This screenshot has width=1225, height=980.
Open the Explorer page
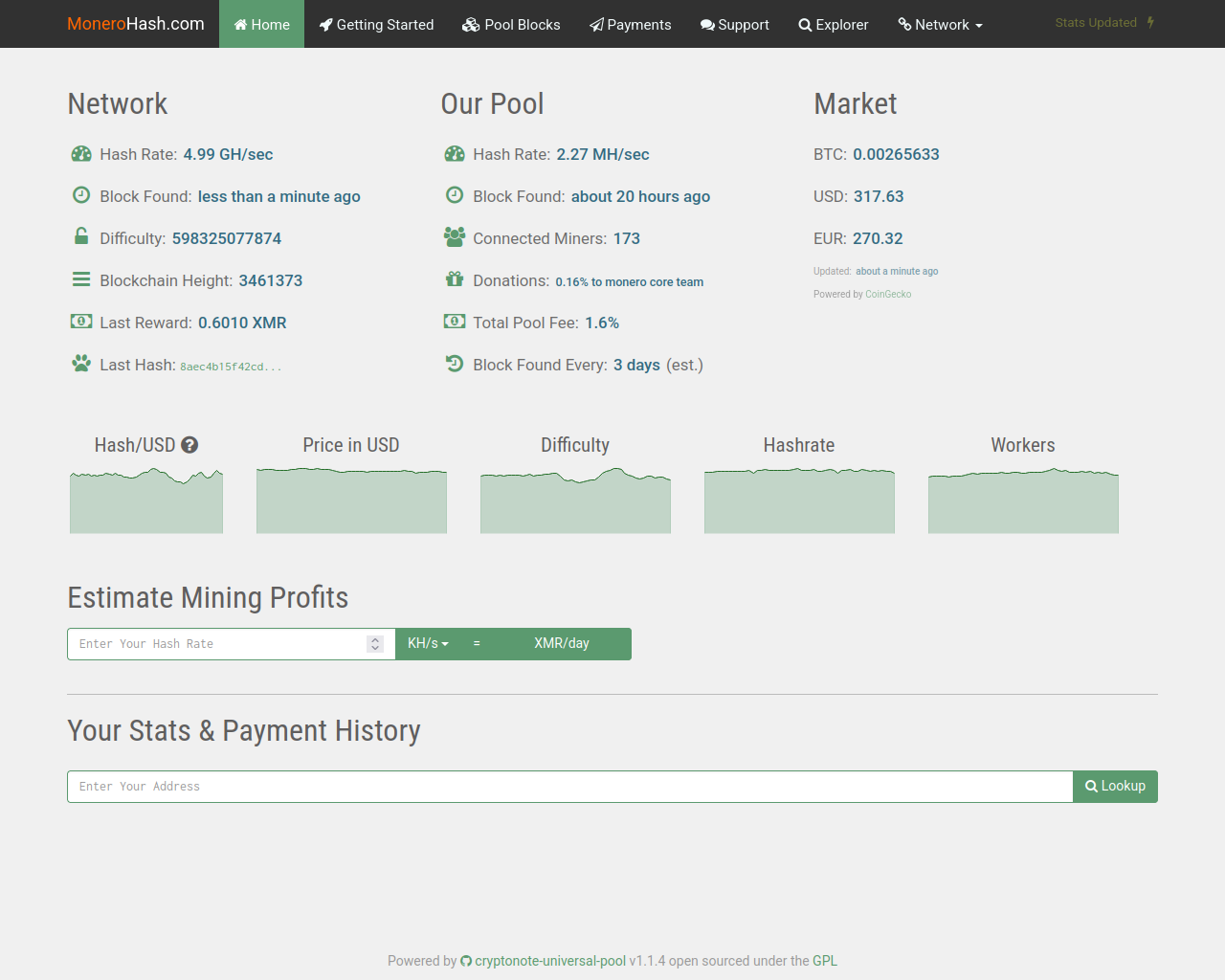[834, 24]
